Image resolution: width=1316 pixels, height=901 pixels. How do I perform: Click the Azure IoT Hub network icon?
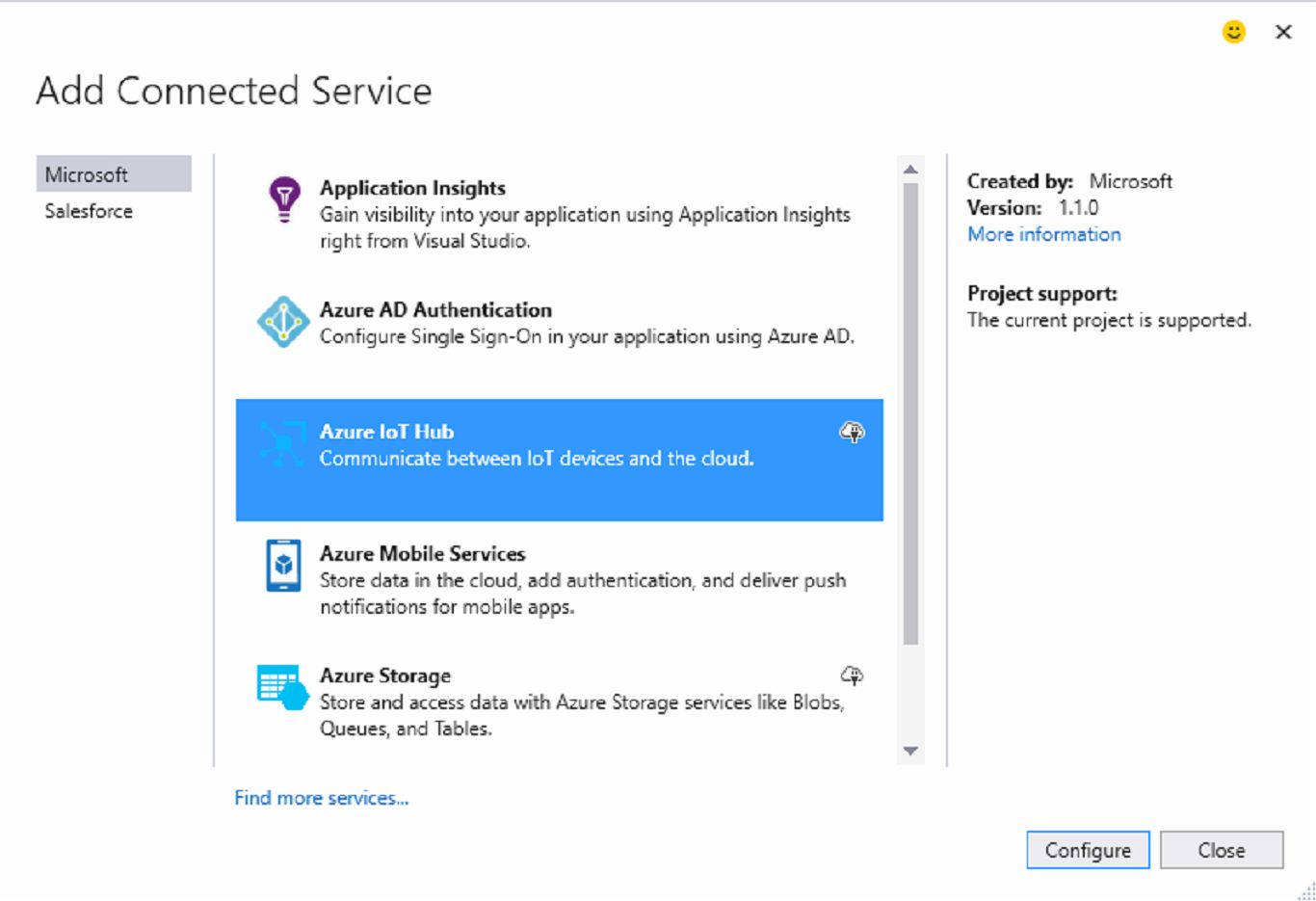(282, 444)
